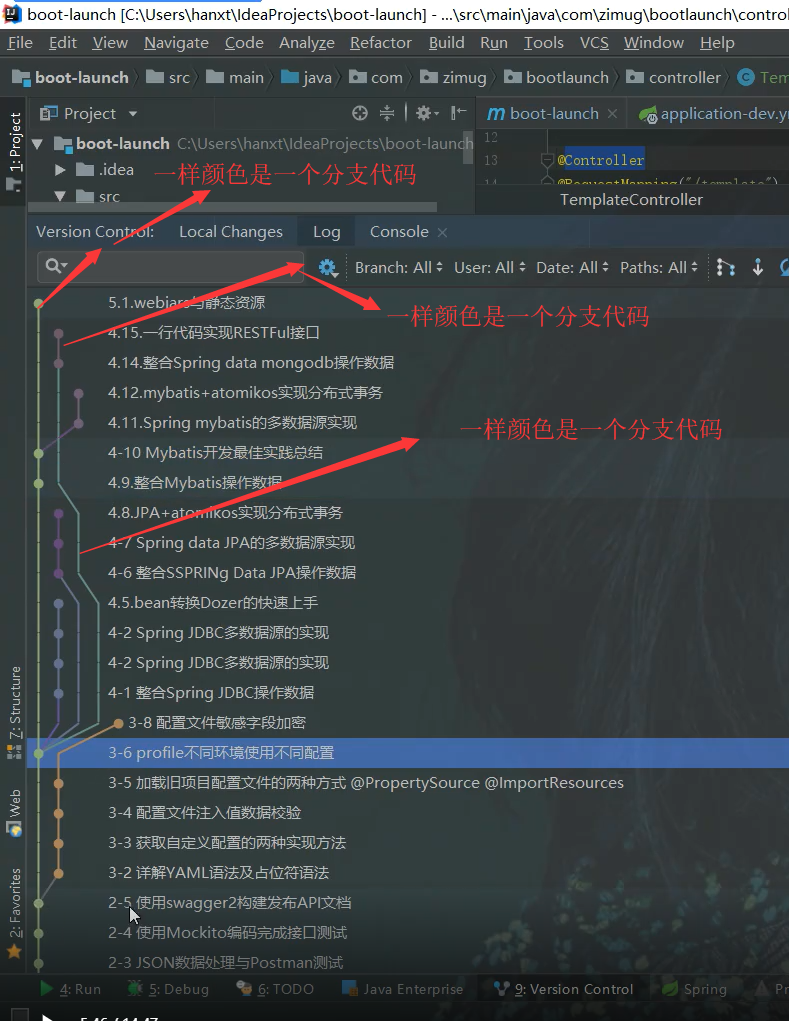Open the 5: Debug tool window

pyautogui.click(x=169, y=989)
